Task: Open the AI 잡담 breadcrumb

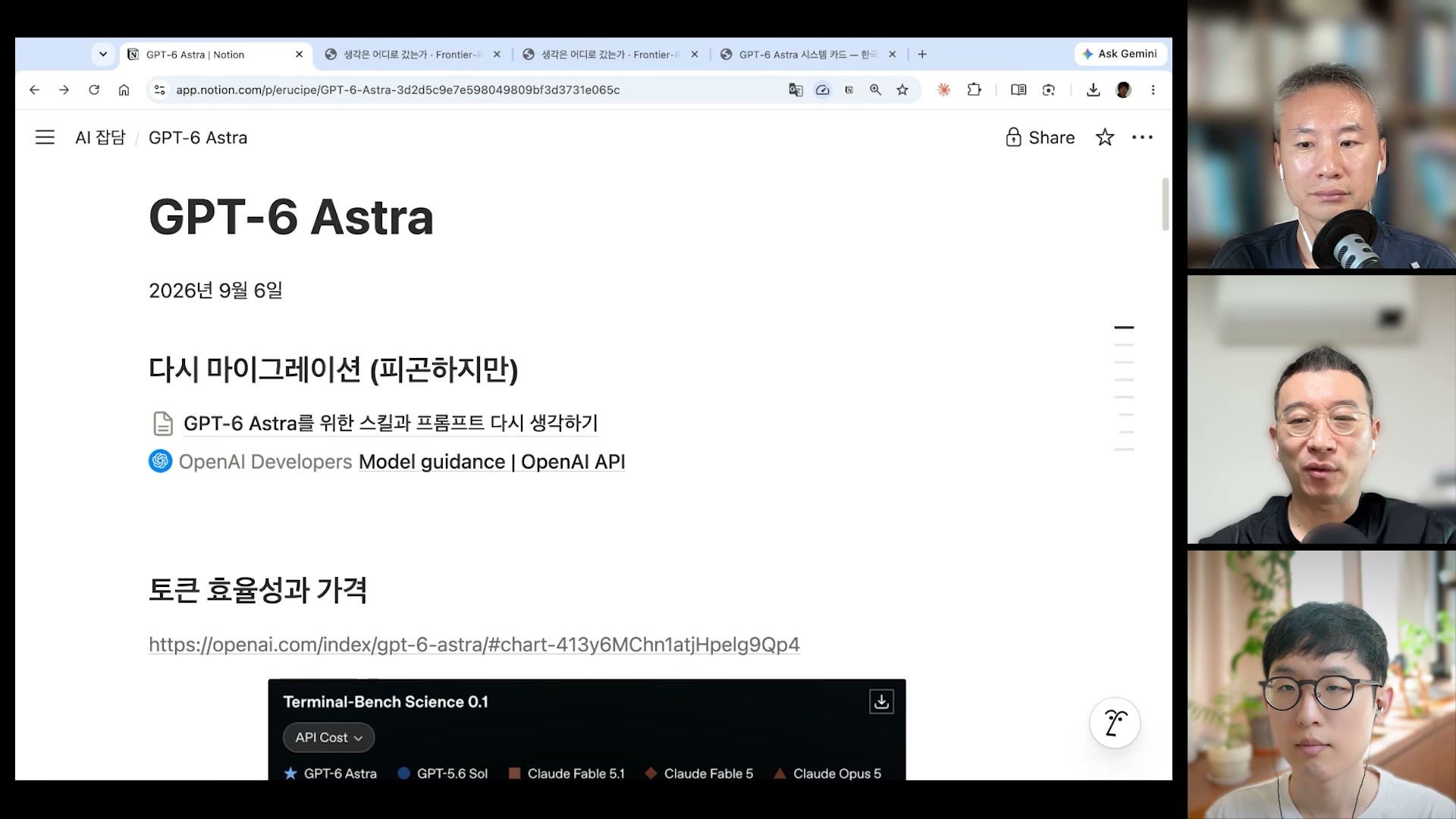Action: tap(100, 137)
